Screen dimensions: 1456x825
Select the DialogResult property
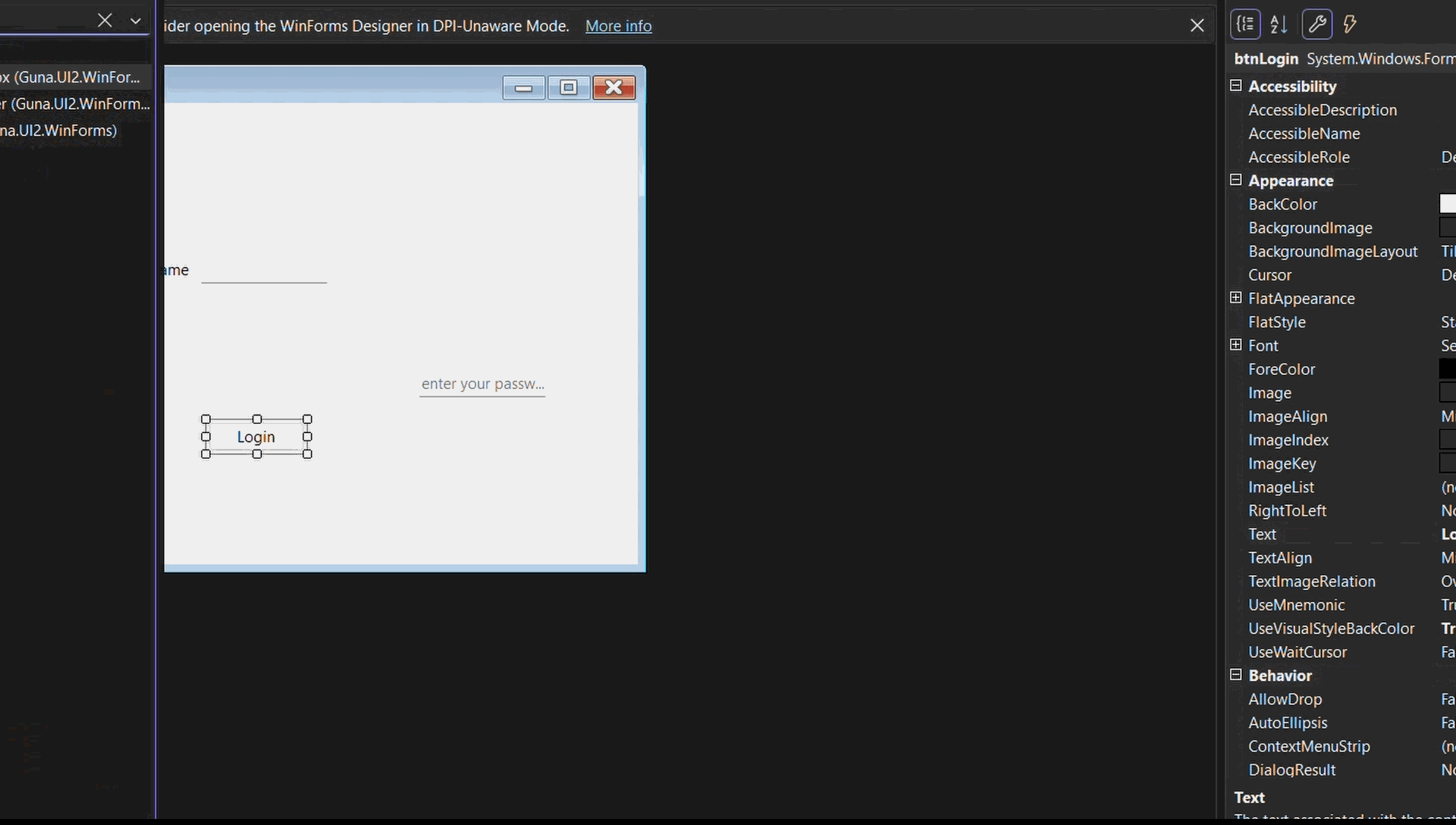pyautogui.click(x=1291, y=769)
